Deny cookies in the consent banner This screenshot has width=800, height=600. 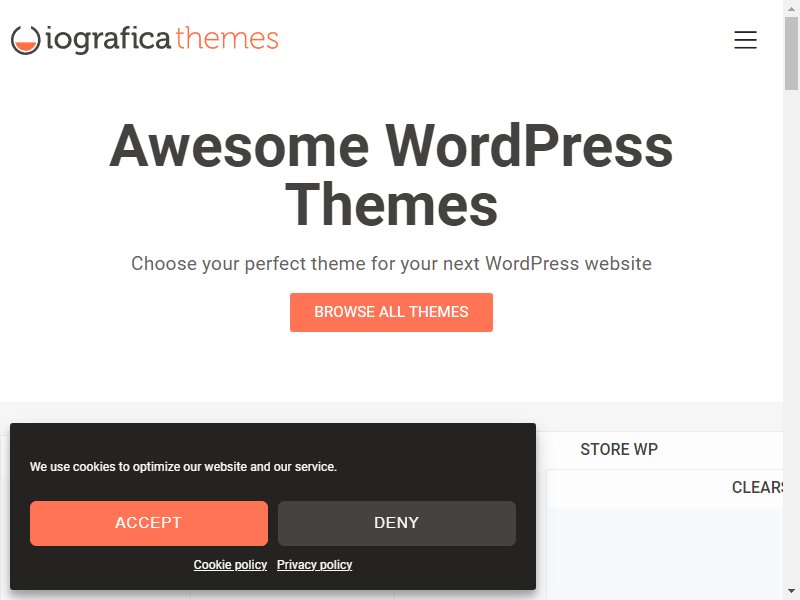[x=397, y=523]
